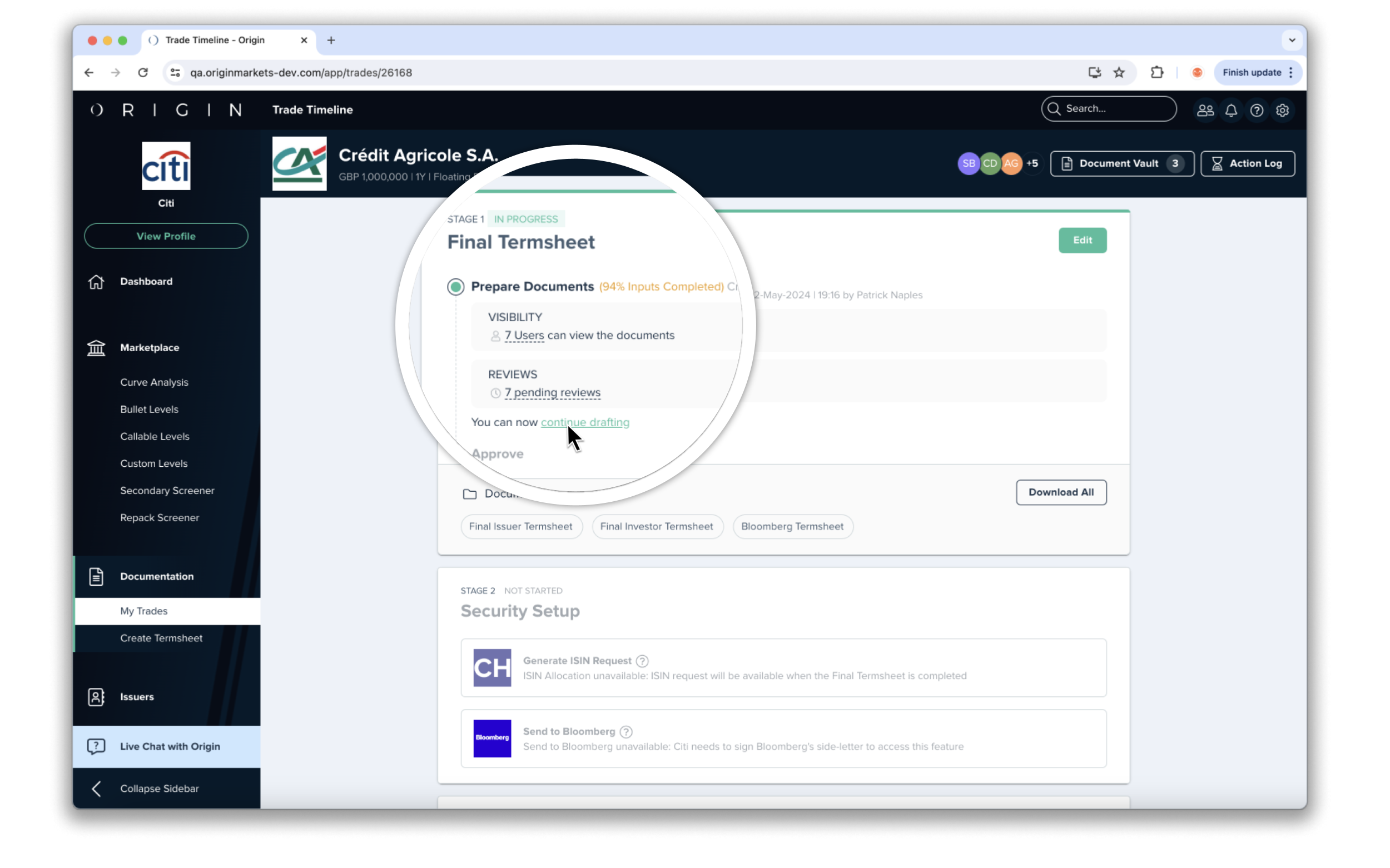Click the Origin logo in header
Image resolution: width=1390 pixels, height=868 pixels.
point(166,109)
